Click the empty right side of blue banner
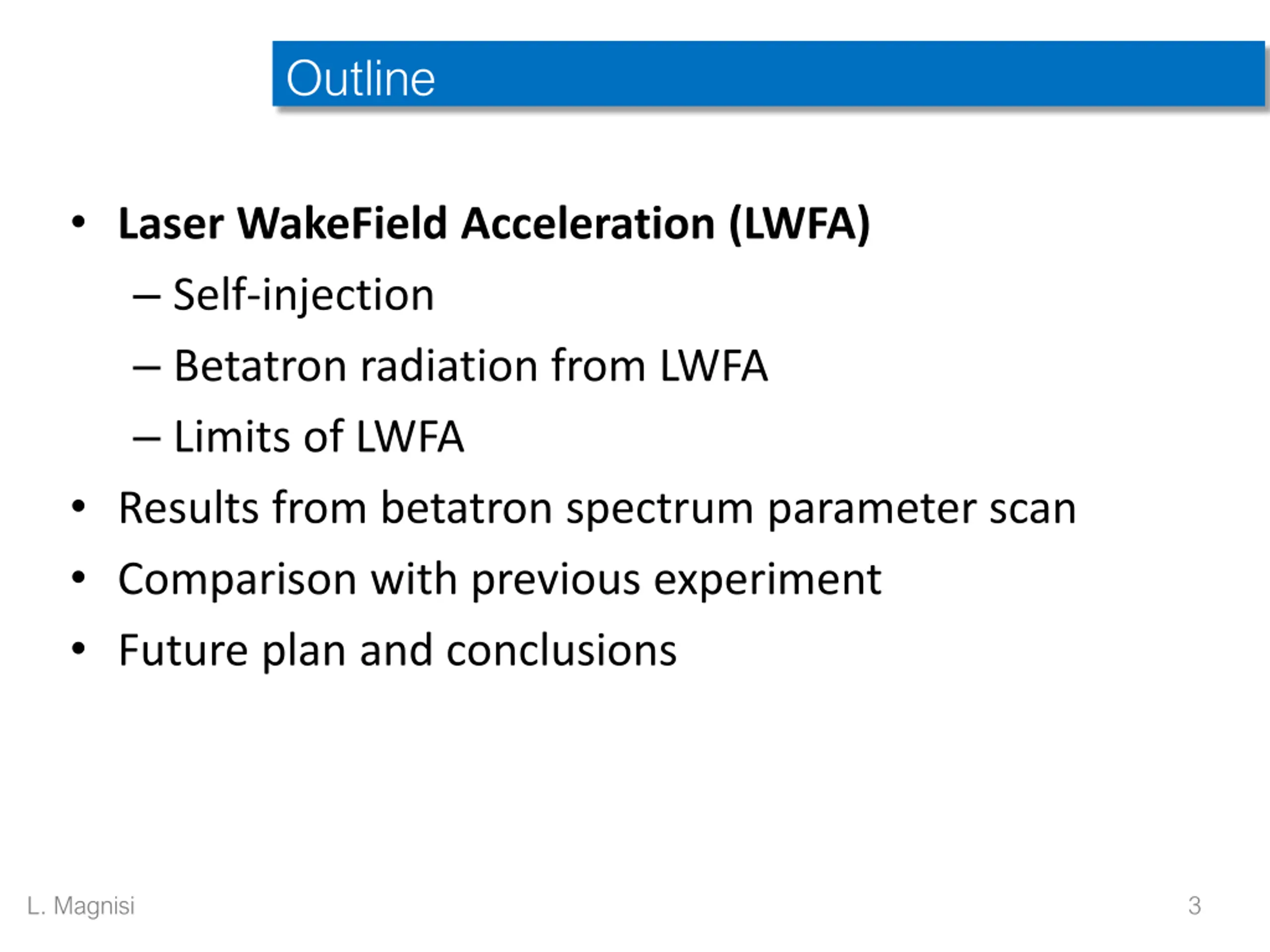This screenshot has height=952, width=1270. (x=861, y=74)
